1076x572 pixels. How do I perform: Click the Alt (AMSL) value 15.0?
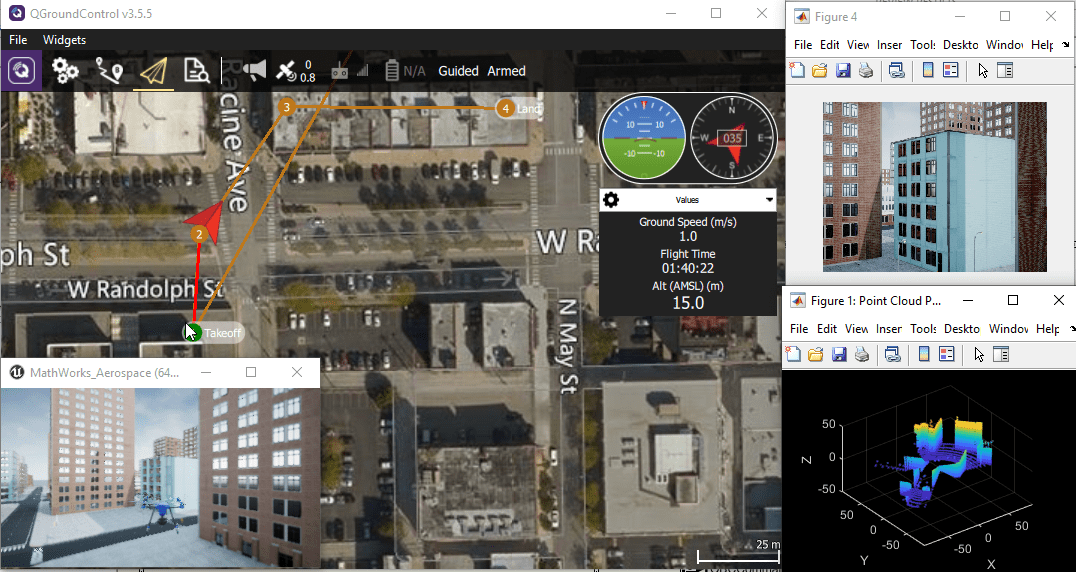pyautogui.click(x=688, y=302)
